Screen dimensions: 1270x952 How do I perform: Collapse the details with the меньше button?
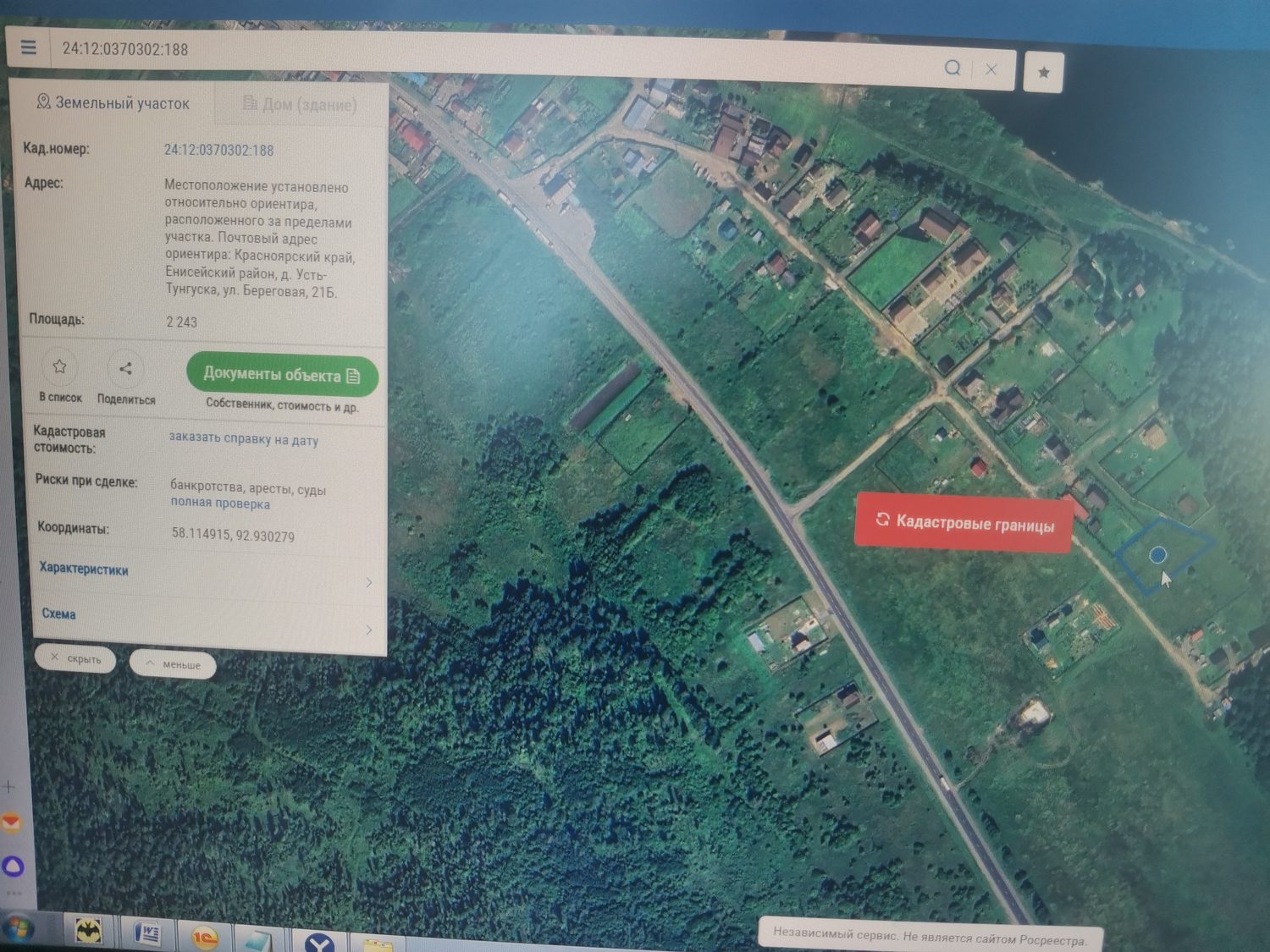point(173,664)
